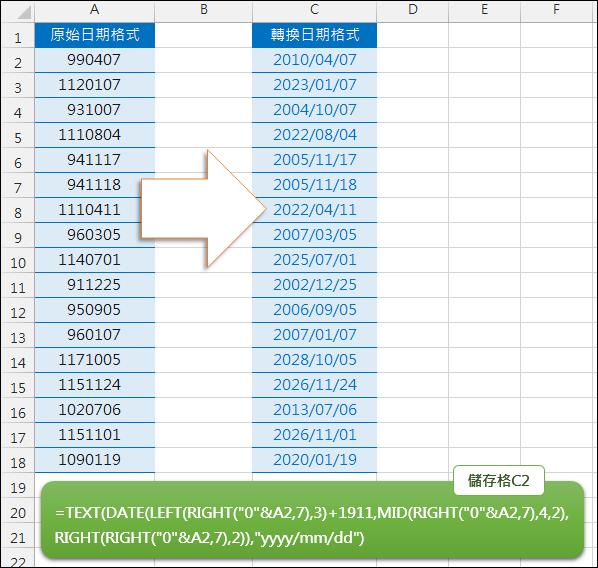
Task: Click date cell 2006/09/05
Action: [314, 310]
